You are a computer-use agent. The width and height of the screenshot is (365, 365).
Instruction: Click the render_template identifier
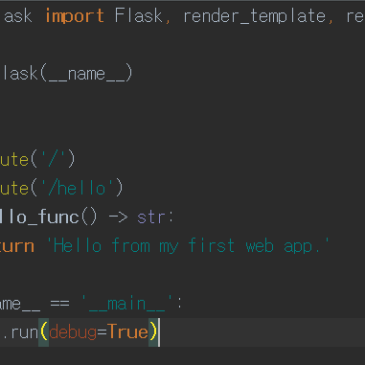(x=254, y=17)
